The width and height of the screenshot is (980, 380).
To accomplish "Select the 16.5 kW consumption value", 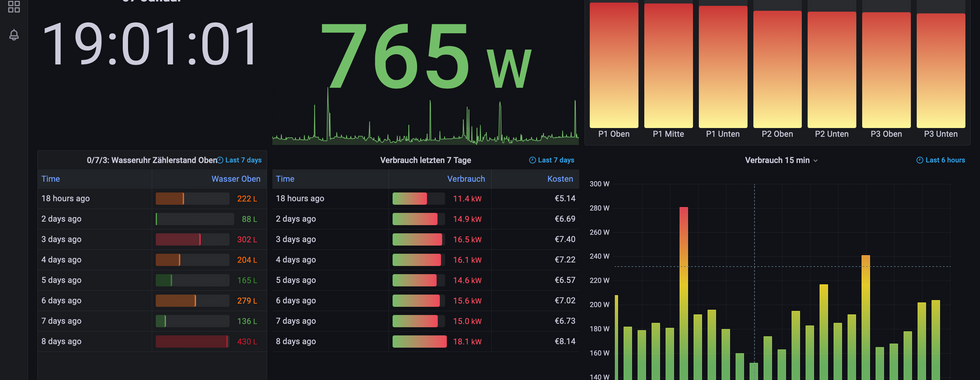I will click(468, 239).
